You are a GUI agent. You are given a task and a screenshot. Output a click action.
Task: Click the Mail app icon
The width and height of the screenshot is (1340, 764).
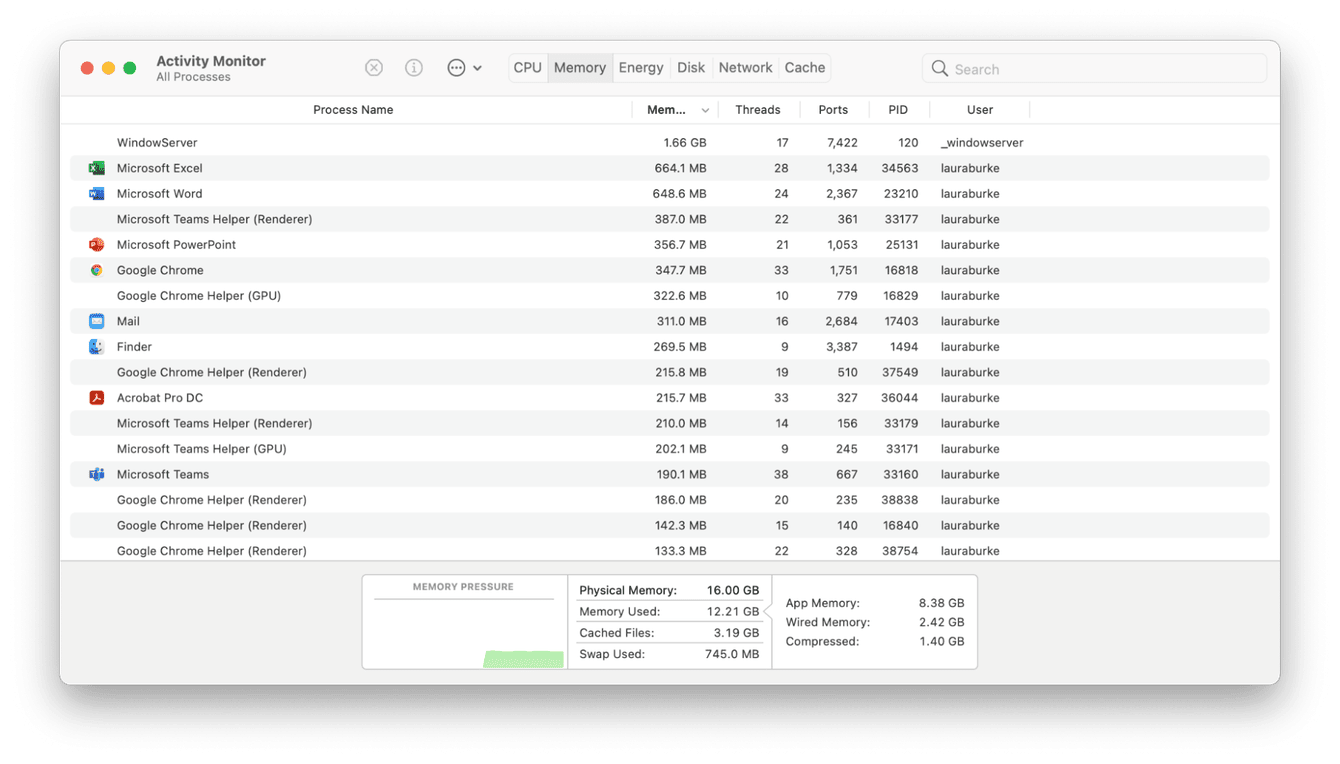coord(96,321)
